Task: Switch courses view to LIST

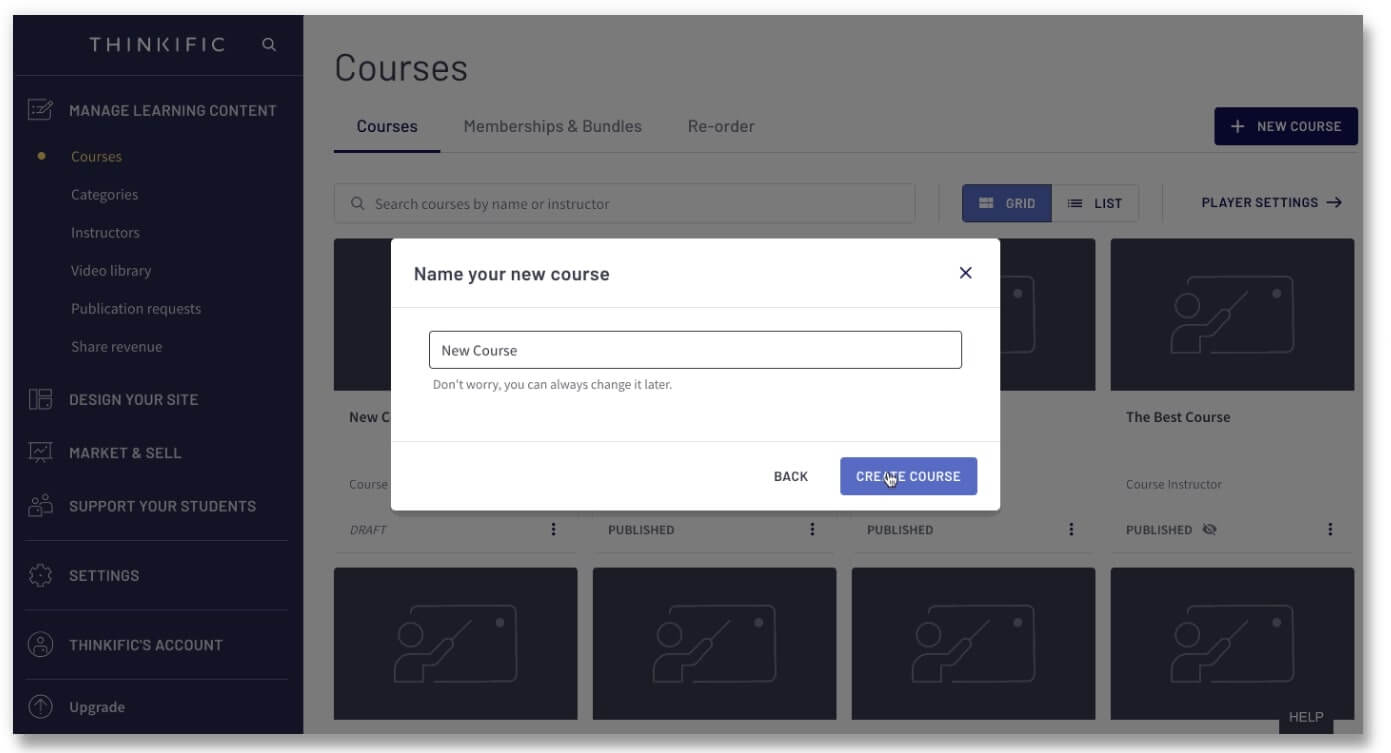Action: pyautogui.click(x=1097, y=202)
